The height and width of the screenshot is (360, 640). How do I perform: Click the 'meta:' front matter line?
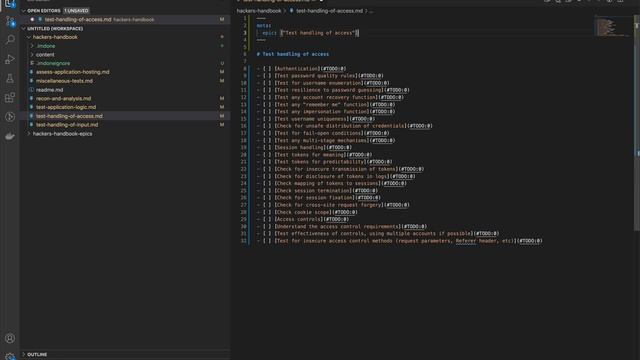tap(264, 26)
